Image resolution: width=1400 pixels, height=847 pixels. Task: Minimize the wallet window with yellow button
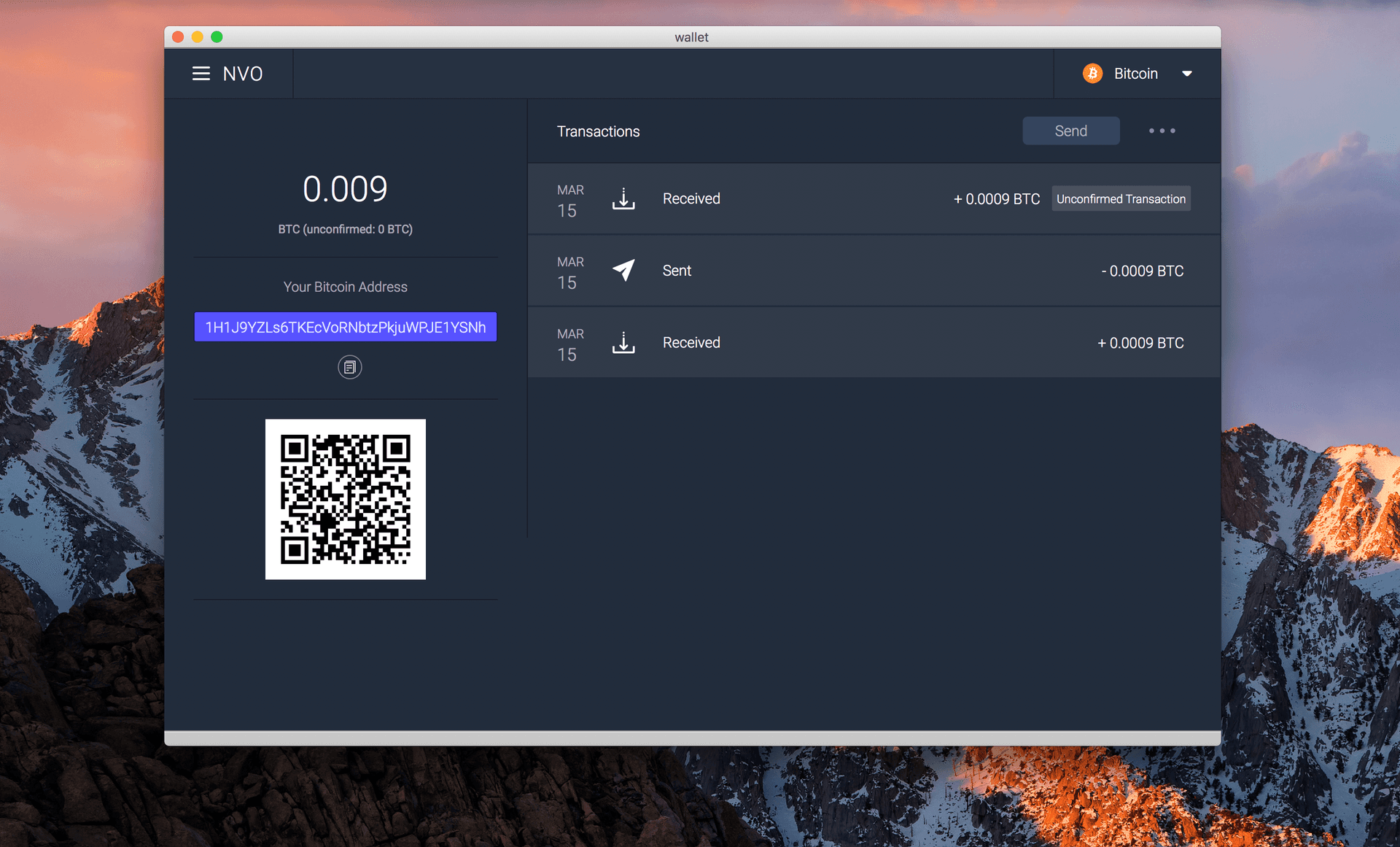click(198, 36)
